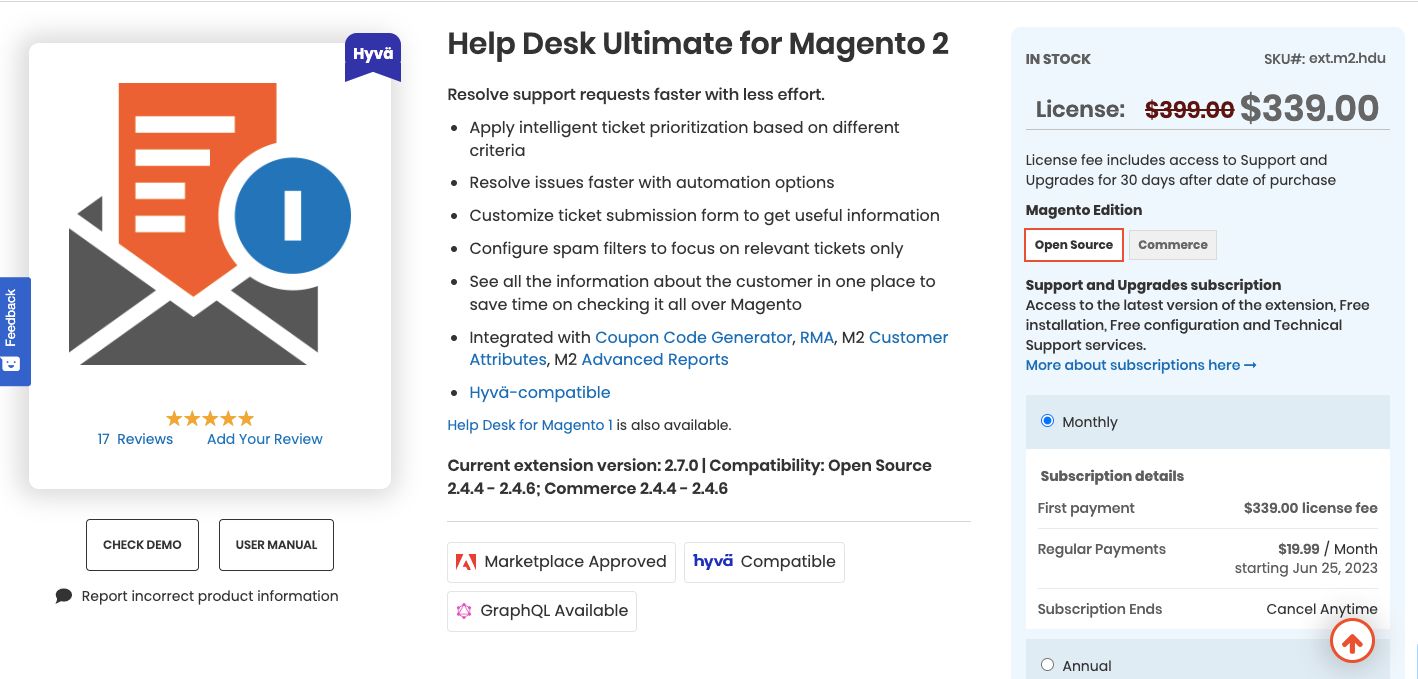Click Add Your Review
This screenshot has height=679, width=1418.
pyautogui.click(x=264, y=438)
